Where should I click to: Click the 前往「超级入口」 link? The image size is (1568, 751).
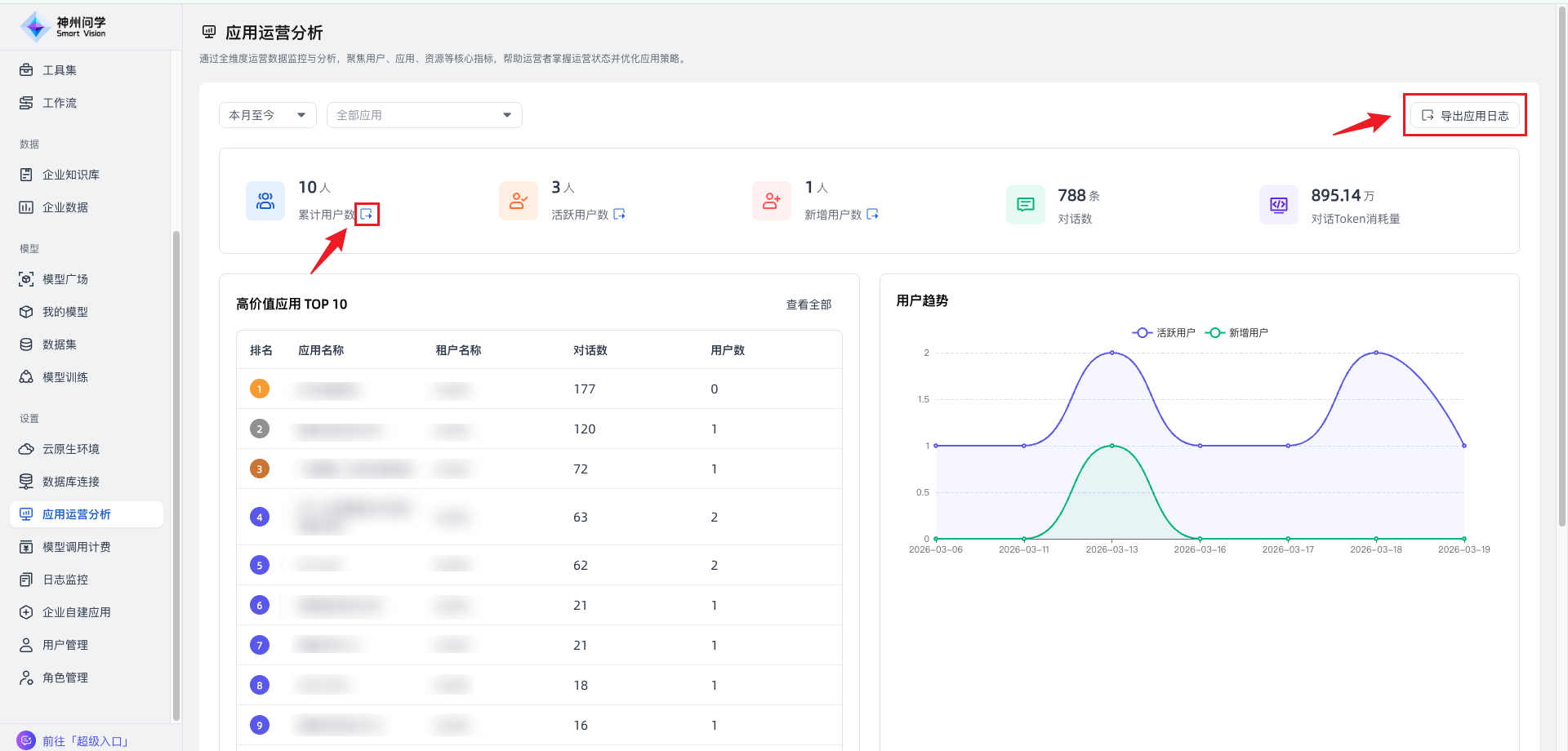click(x=85, y=741)
